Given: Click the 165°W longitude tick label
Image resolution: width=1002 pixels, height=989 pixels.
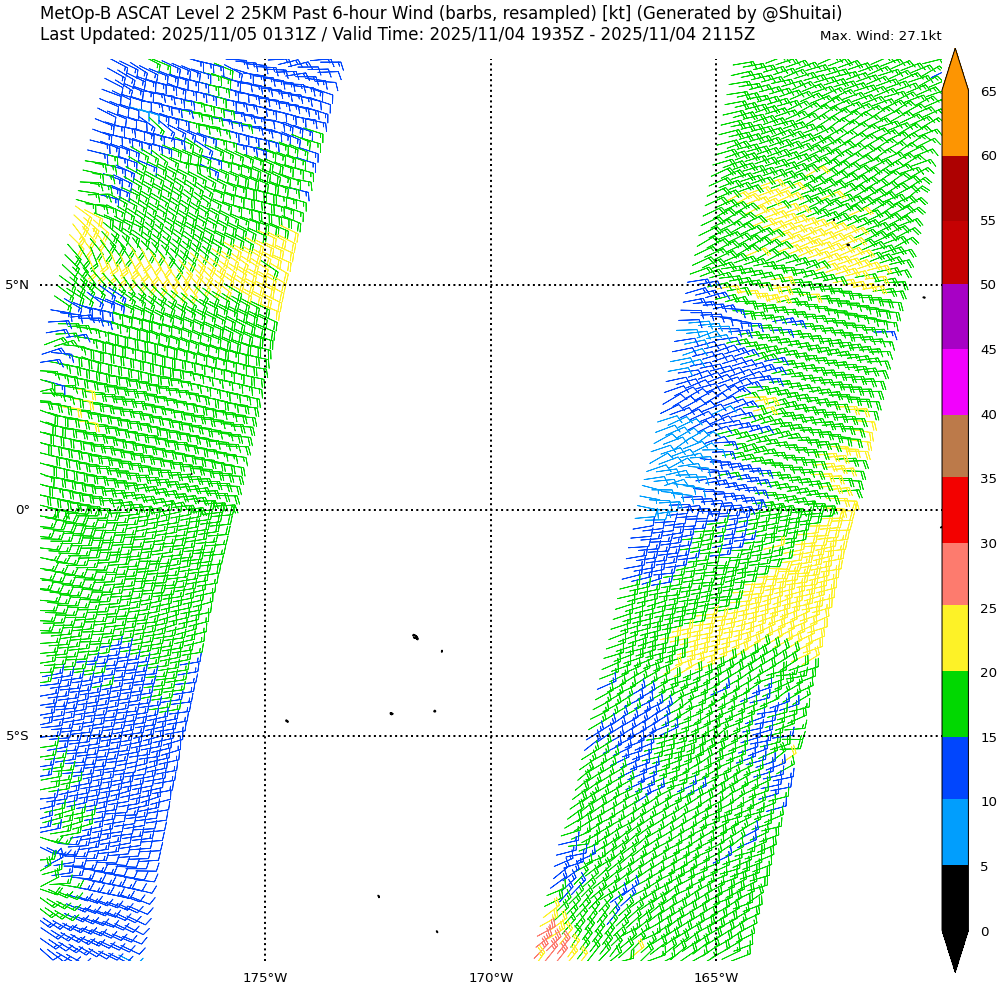Looking at the screenshot, I should click(x=716, y=977).
